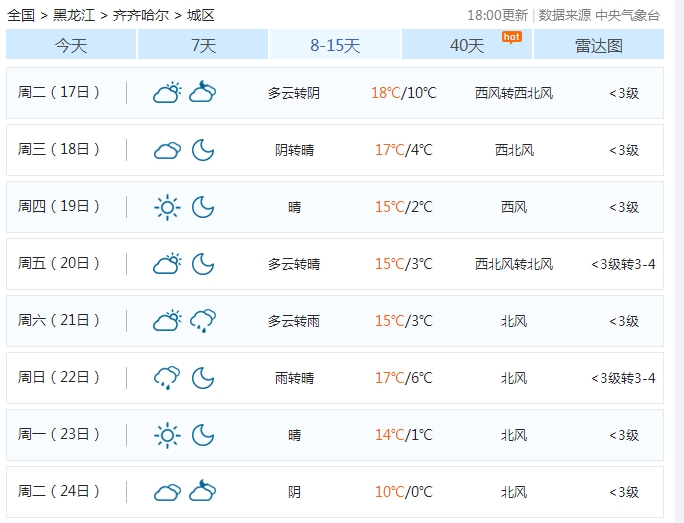The height and width of the screenshot is (523, 684).
Task: Click the date label 周日（22日）
Action: click(x=59, y=377)
